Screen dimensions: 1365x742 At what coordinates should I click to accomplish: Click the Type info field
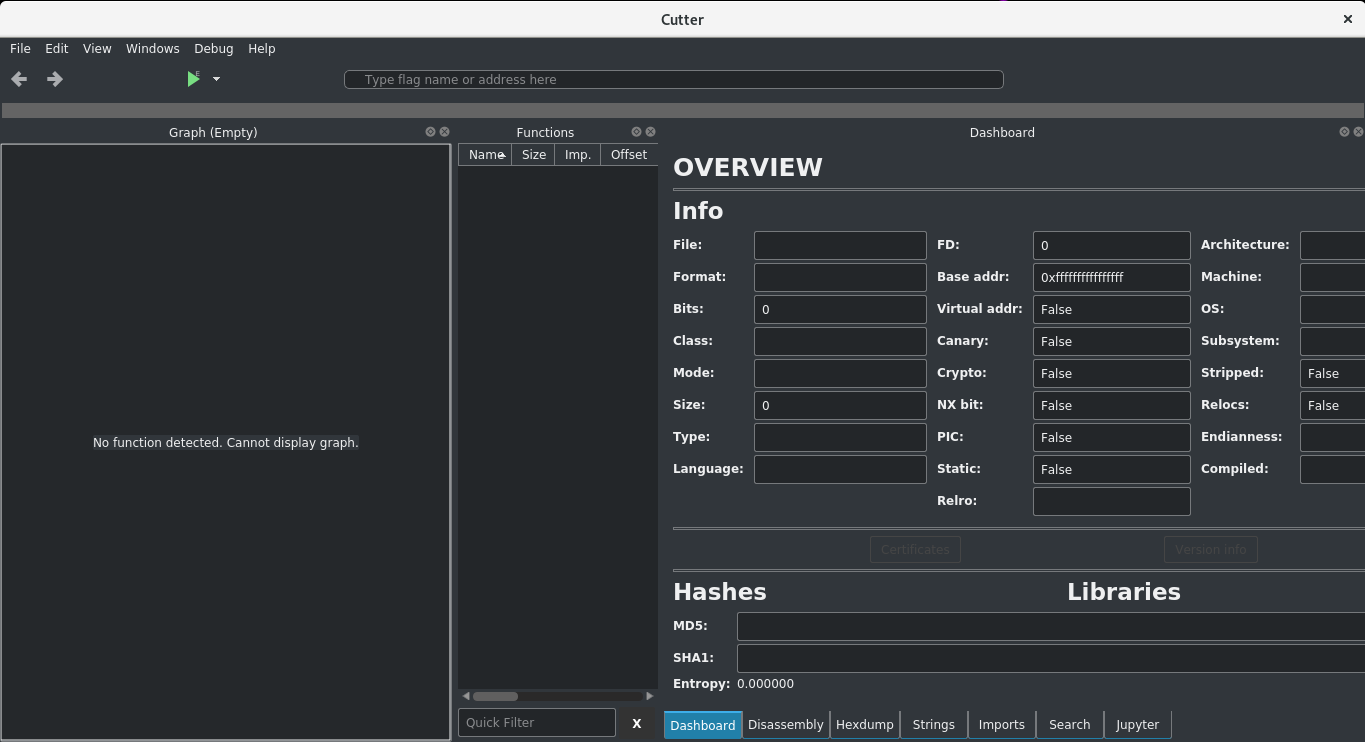840,437
